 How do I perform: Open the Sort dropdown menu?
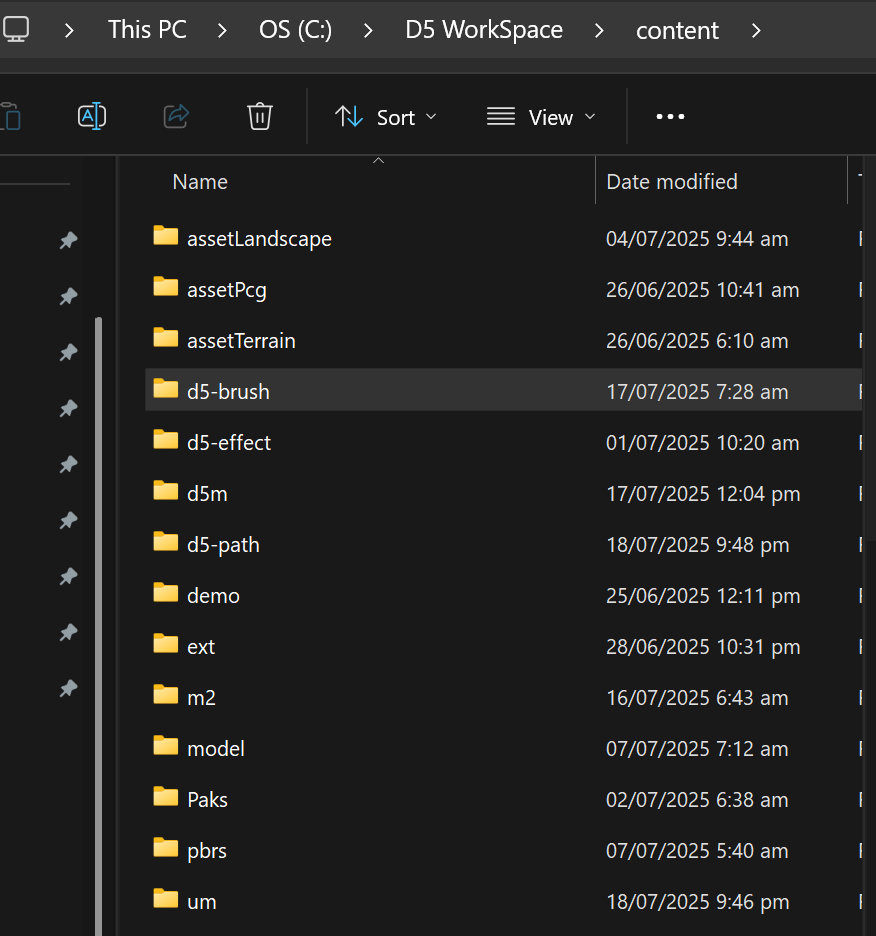pos(386,117)
